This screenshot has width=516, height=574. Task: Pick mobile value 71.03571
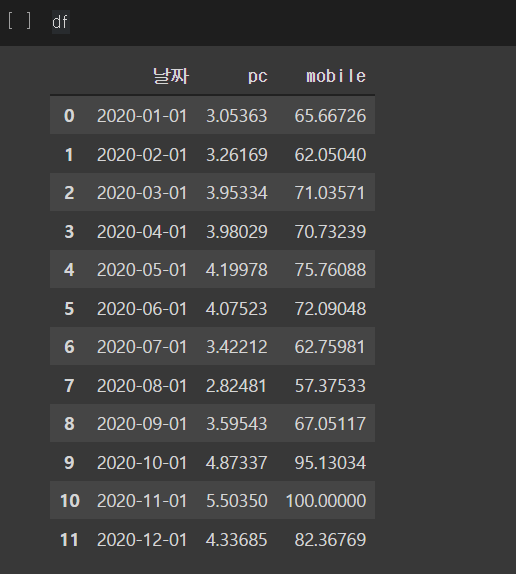(330, 193)
